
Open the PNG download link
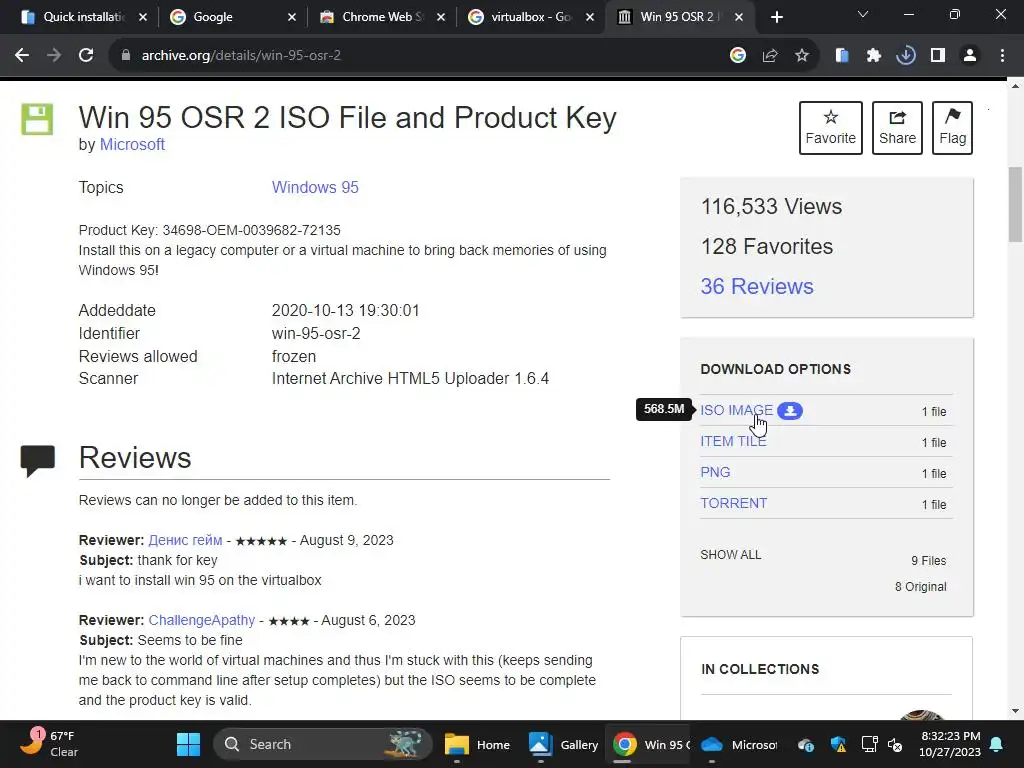[x=715, y=472]
